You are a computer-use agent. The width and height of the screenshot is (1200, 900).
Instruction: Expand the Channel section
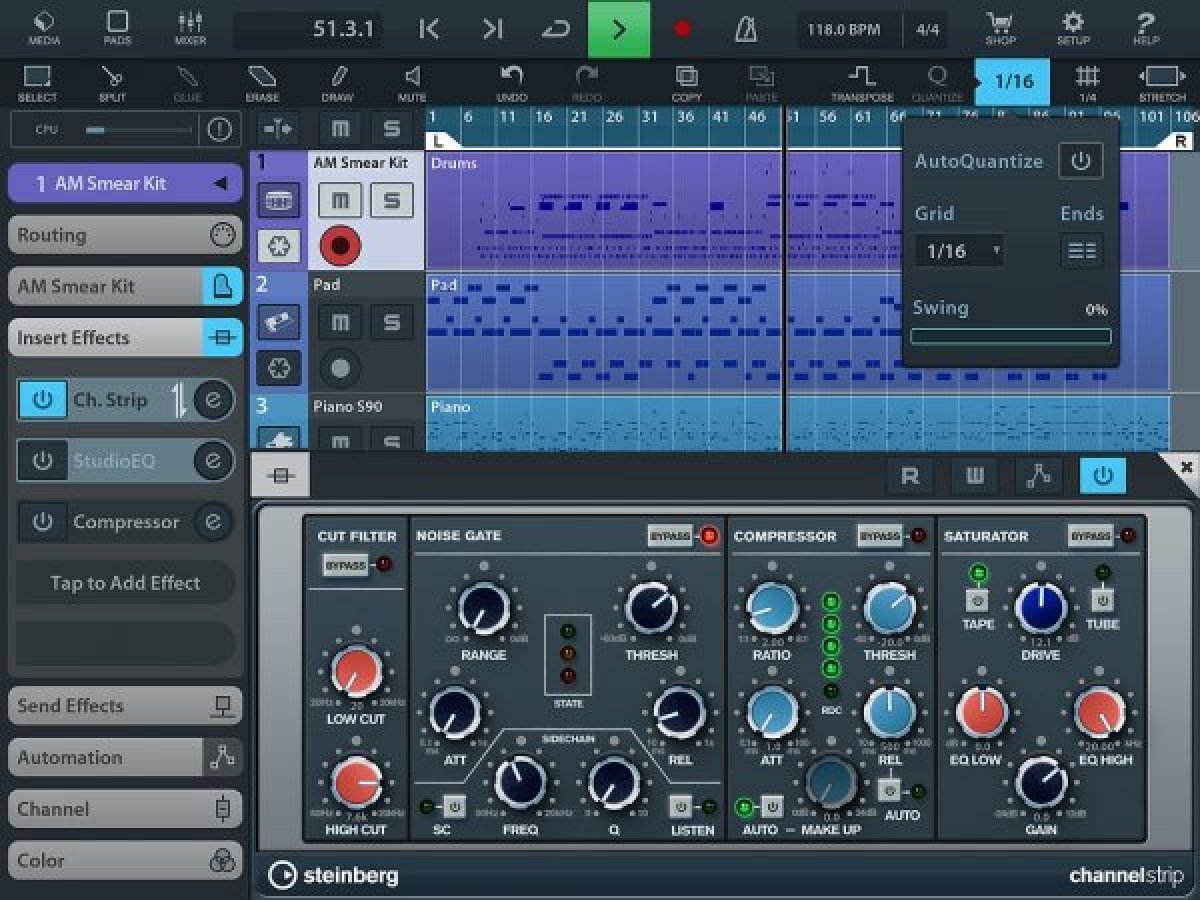pyautogui.click(x=125, y=809)
